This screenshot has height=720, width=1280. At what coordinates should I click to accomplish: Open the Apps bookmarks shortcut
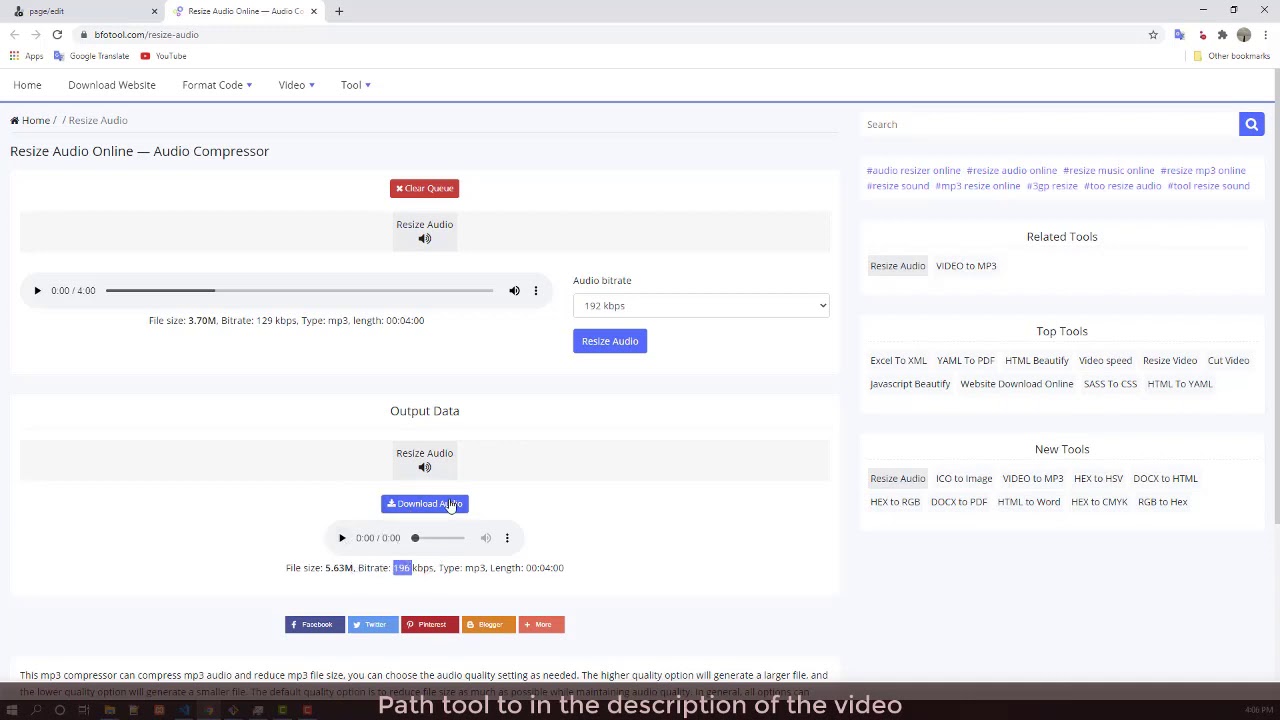[27, 56]
